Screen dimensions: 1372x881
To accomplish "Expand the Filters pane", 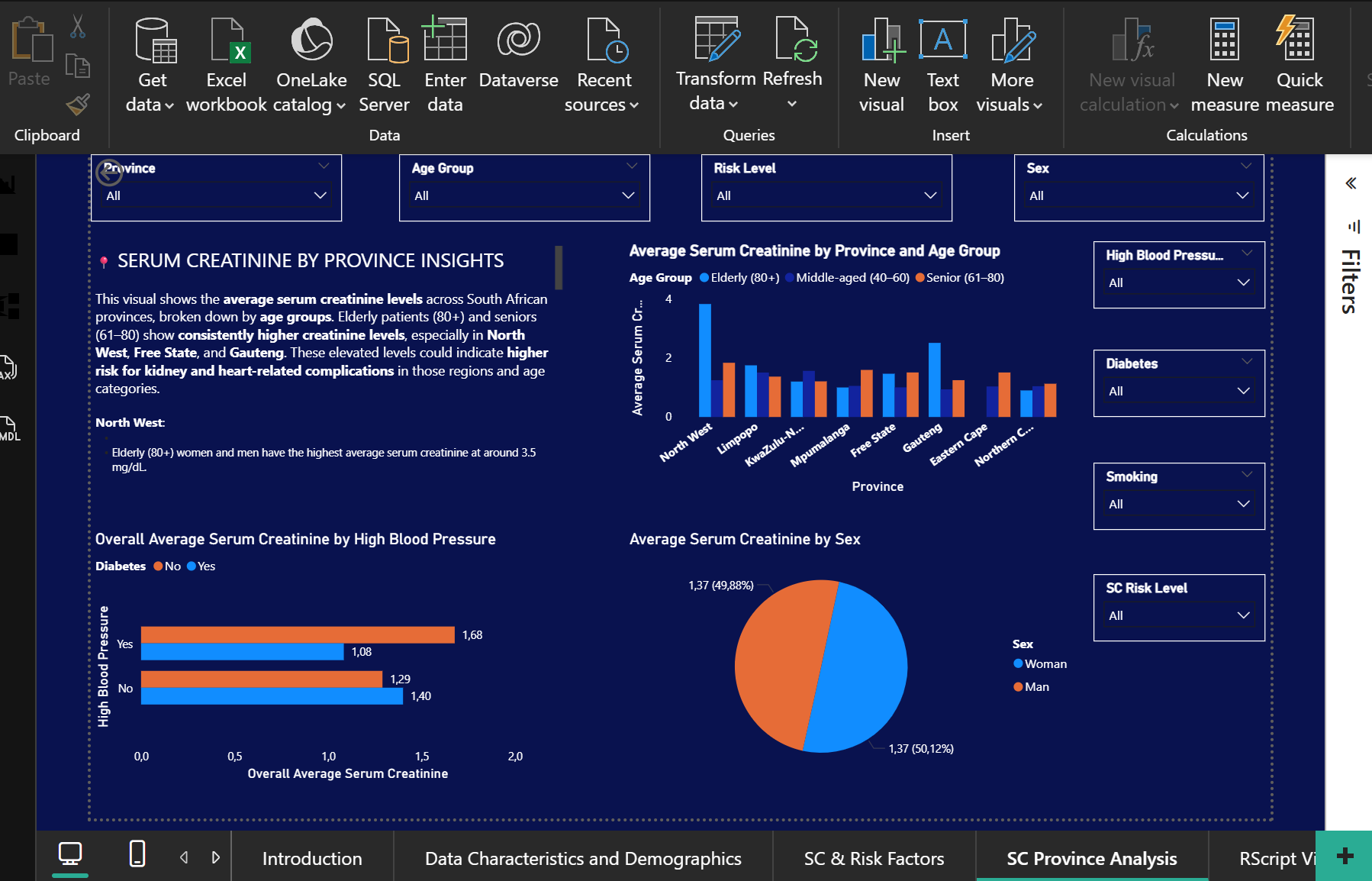I will (x=1350, y=183).
